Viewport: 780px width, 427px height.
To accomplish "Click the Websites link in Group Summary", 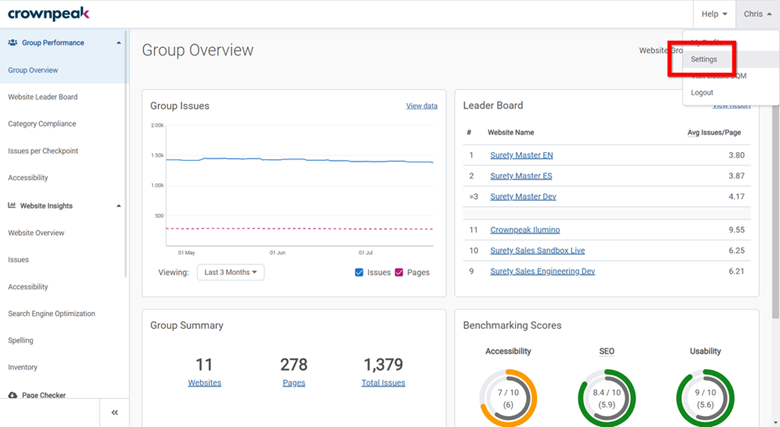I will pyautogui.click(x=204, y=383).
